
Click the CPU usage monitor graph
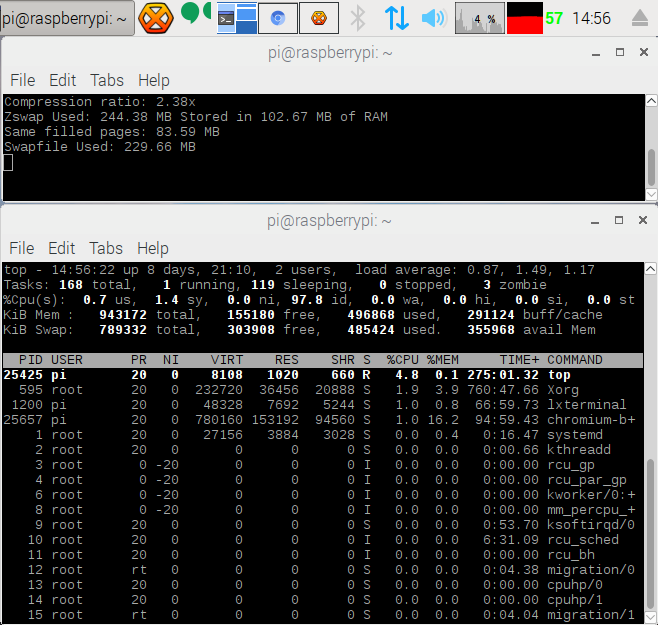click(479, 18)
